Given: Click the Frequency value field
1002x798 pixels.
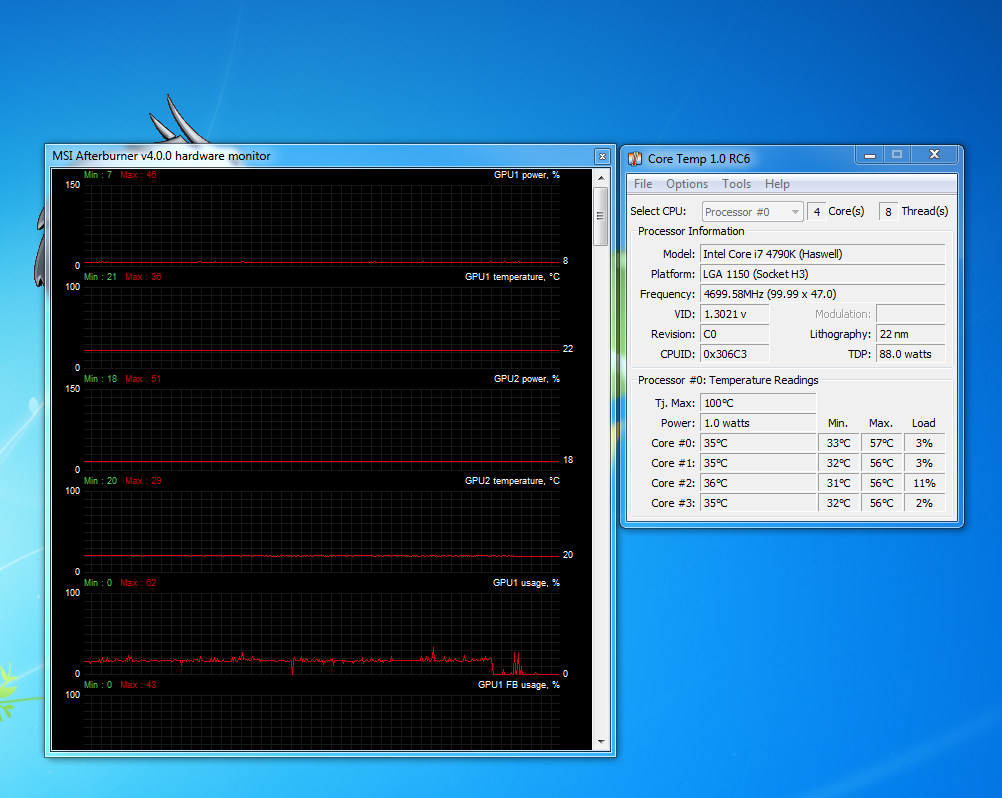Looking at the screenshot, I should point(822,294).
